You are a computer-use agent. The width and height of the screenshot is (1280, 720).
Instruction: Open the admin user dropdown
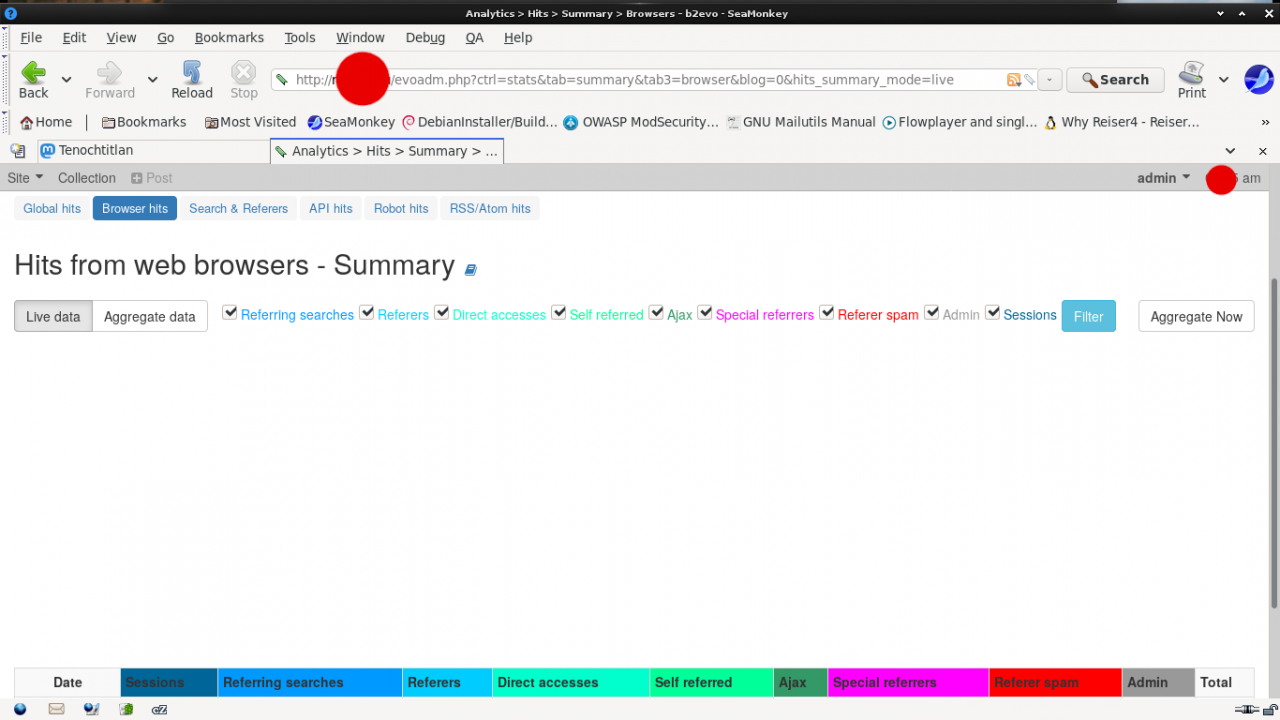(1164, 178)
